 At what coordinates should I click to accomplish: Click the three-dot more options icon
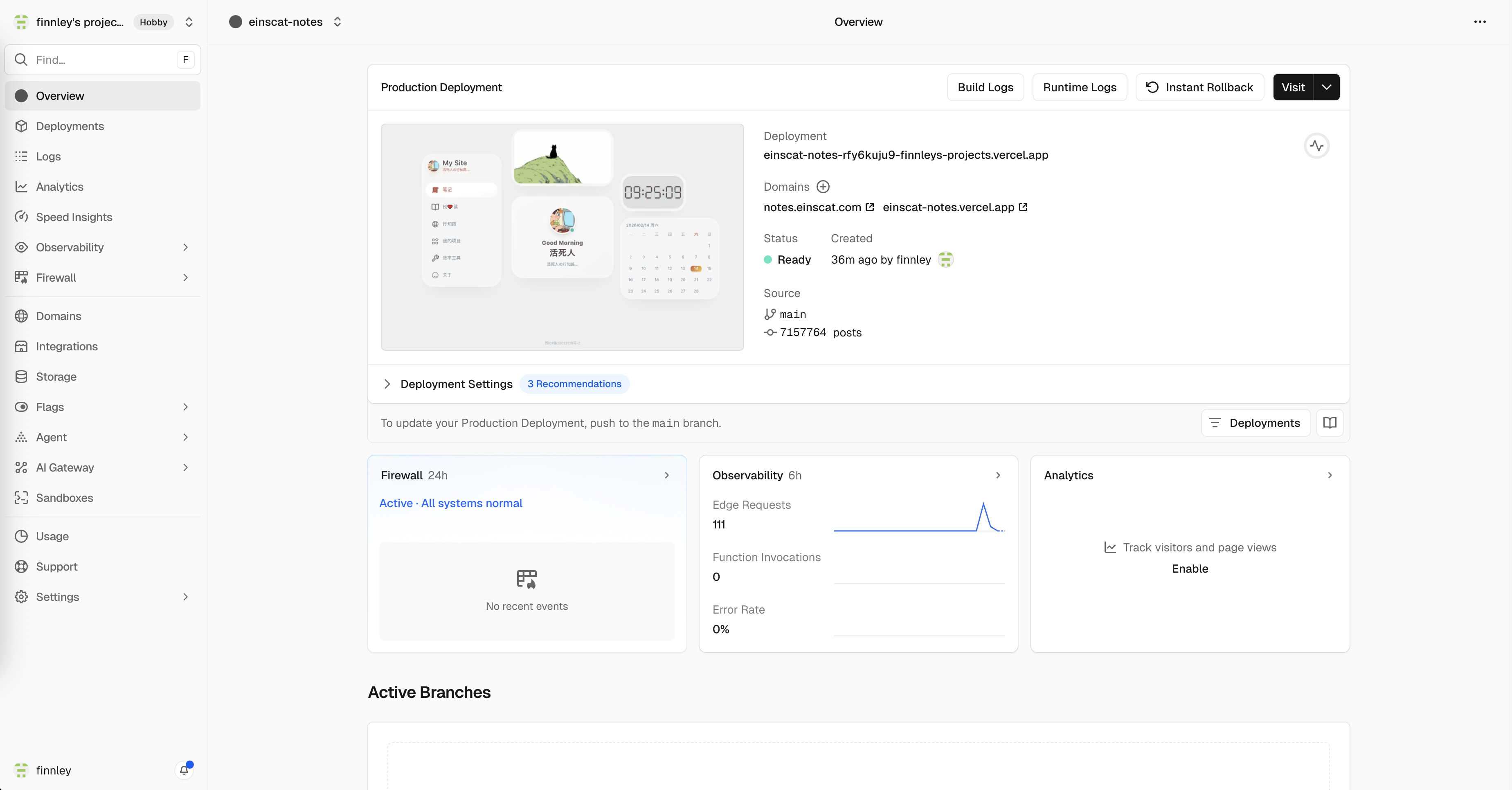1480,22
